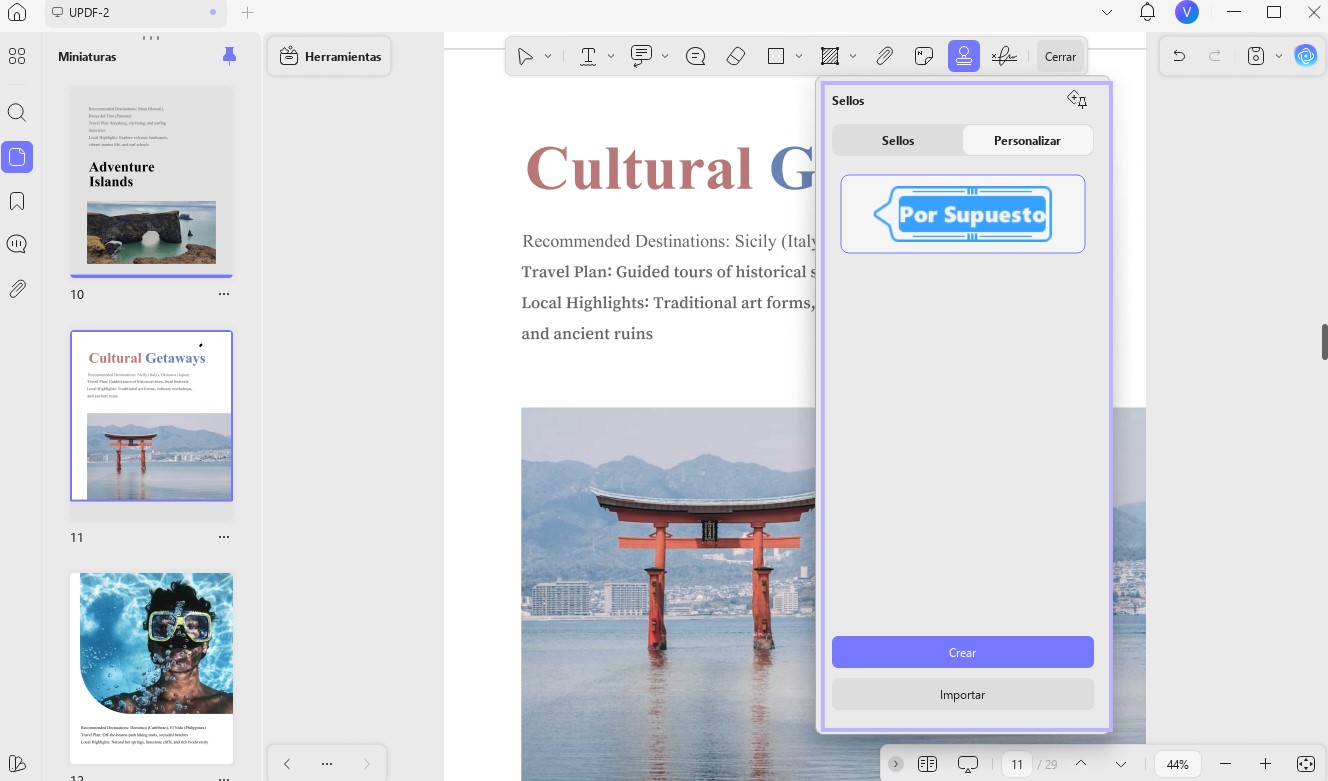
Task: Go to previous view in thumbnail footer
Action: pyautogui.click(x=287, y=764)
